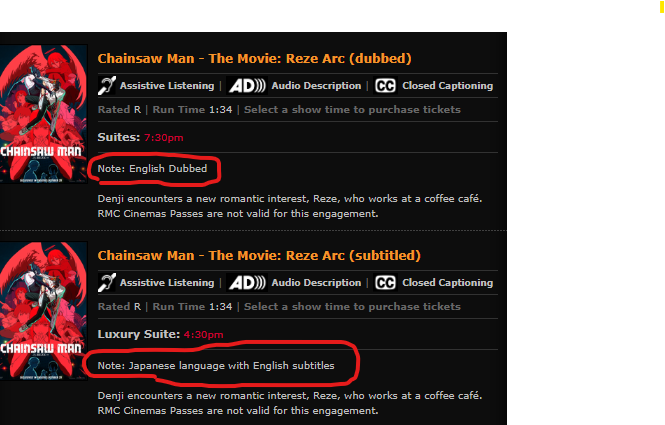Click the Assistive Listening icon for the dubbed movie
The width and height of the screenshot is (665, 425).
[x=106, y=86]
